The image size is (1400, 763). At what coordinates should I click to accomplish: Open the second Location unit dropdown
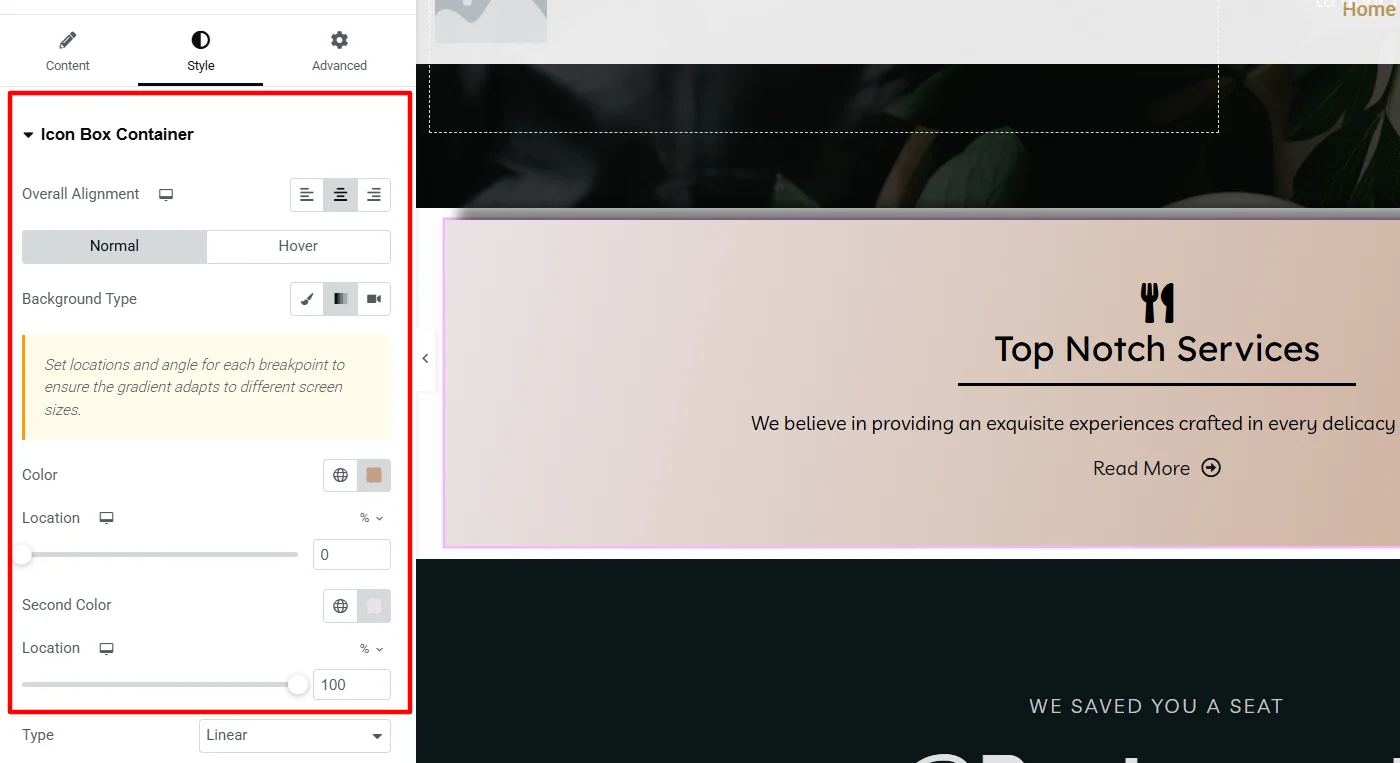click(372, 648)
